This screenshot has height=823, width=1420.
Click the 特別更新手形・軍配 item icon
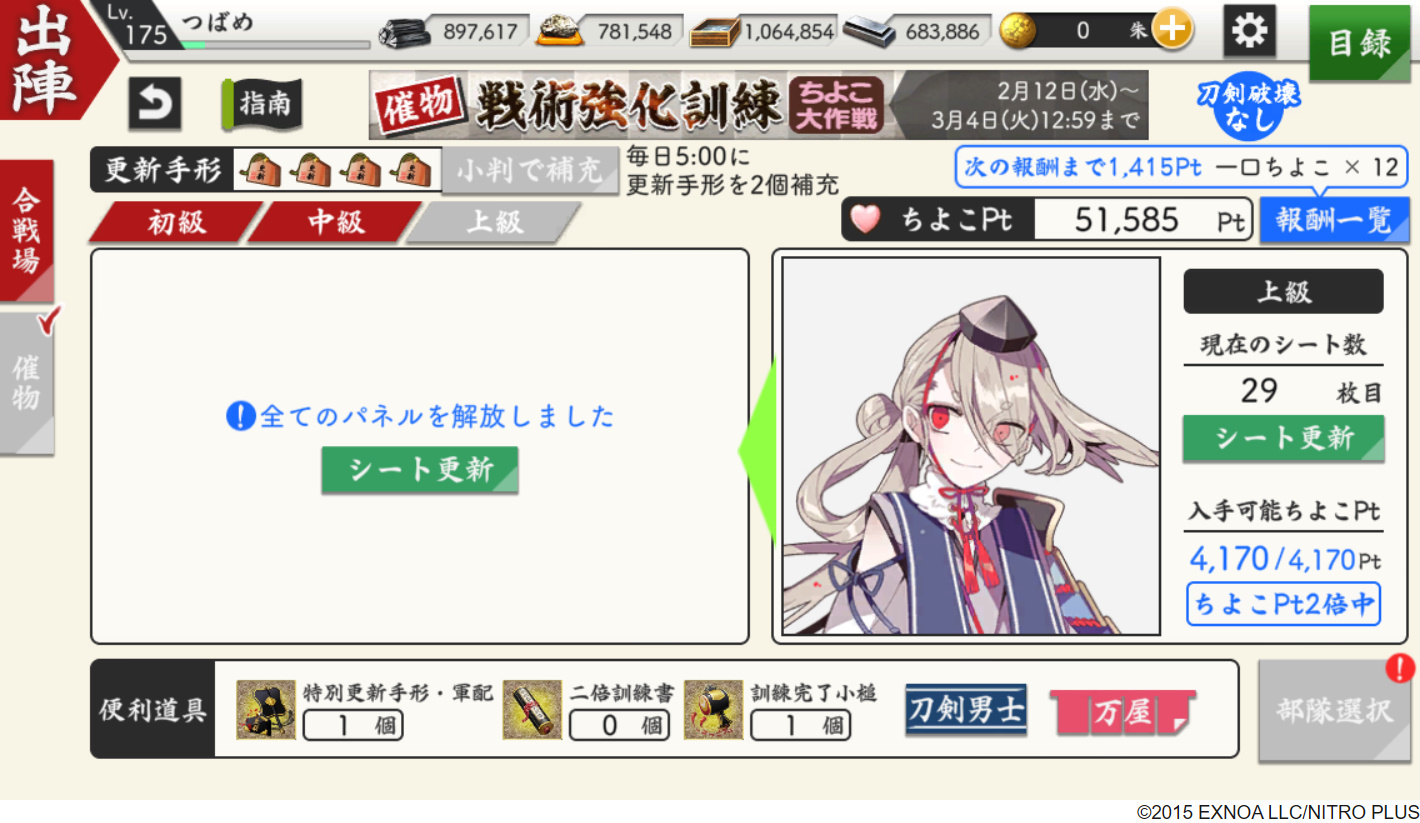click(266, 710)
